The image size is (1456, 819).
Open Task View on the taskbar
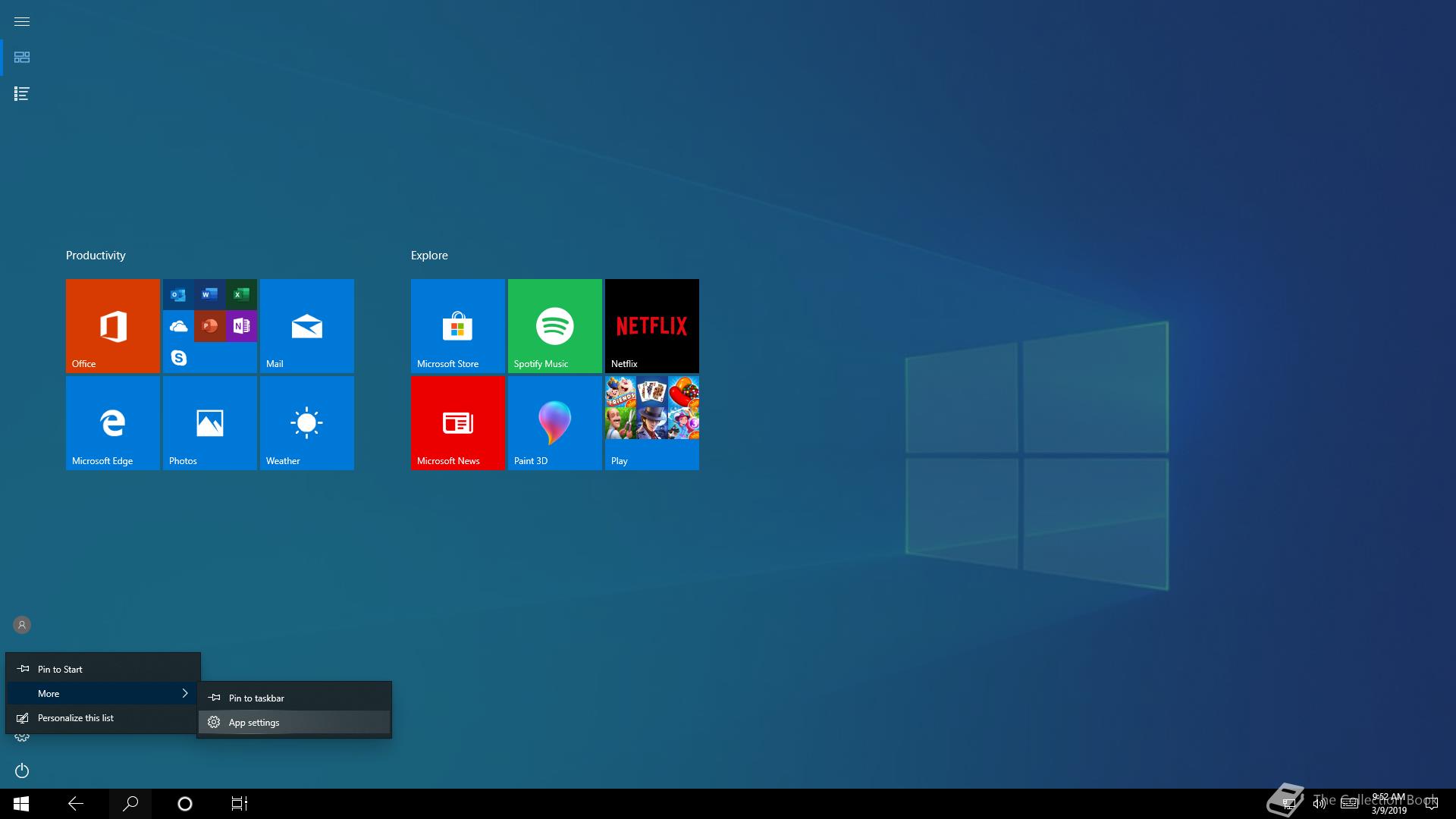point(240,804)
